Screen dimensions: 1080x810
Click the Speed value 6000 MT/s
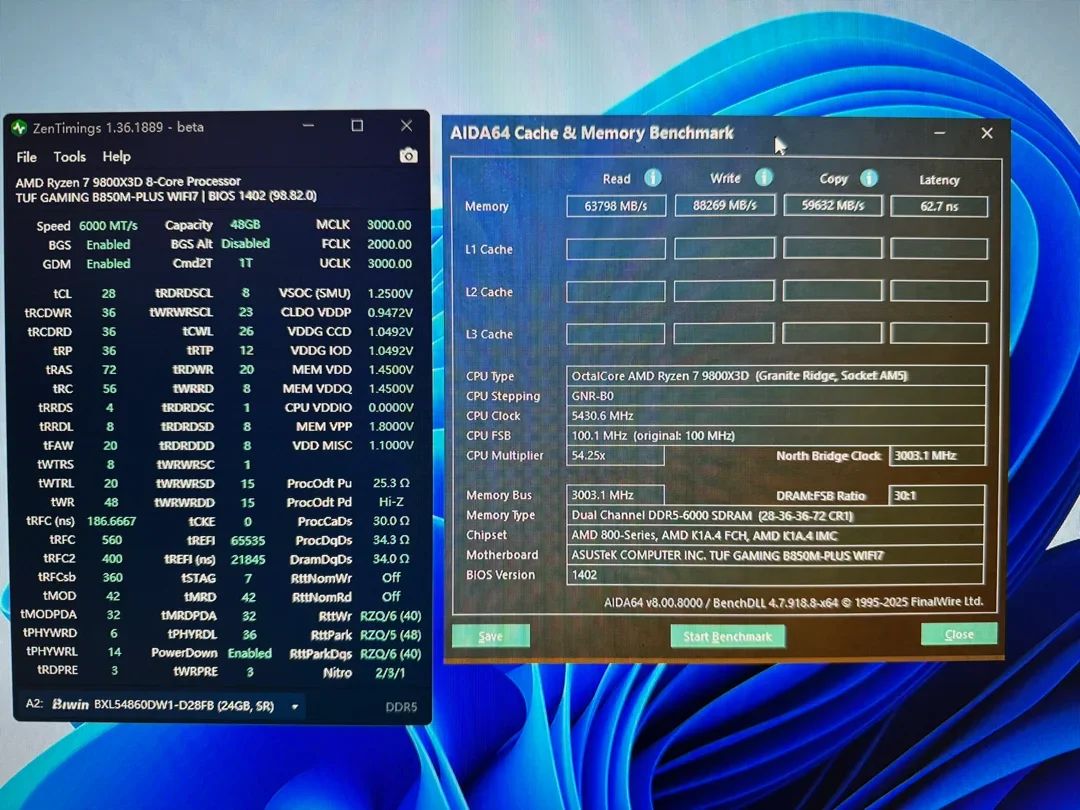[x=108, y=226]
